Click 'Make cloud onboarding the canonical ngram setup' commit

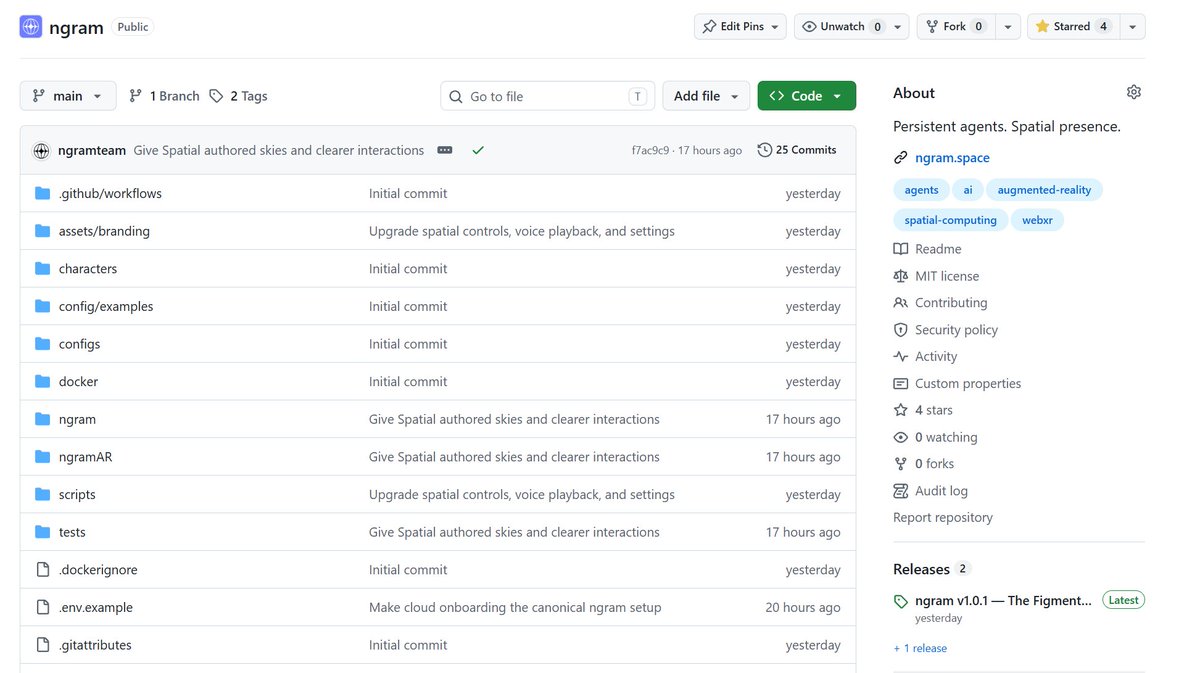[x=515, y=607]
